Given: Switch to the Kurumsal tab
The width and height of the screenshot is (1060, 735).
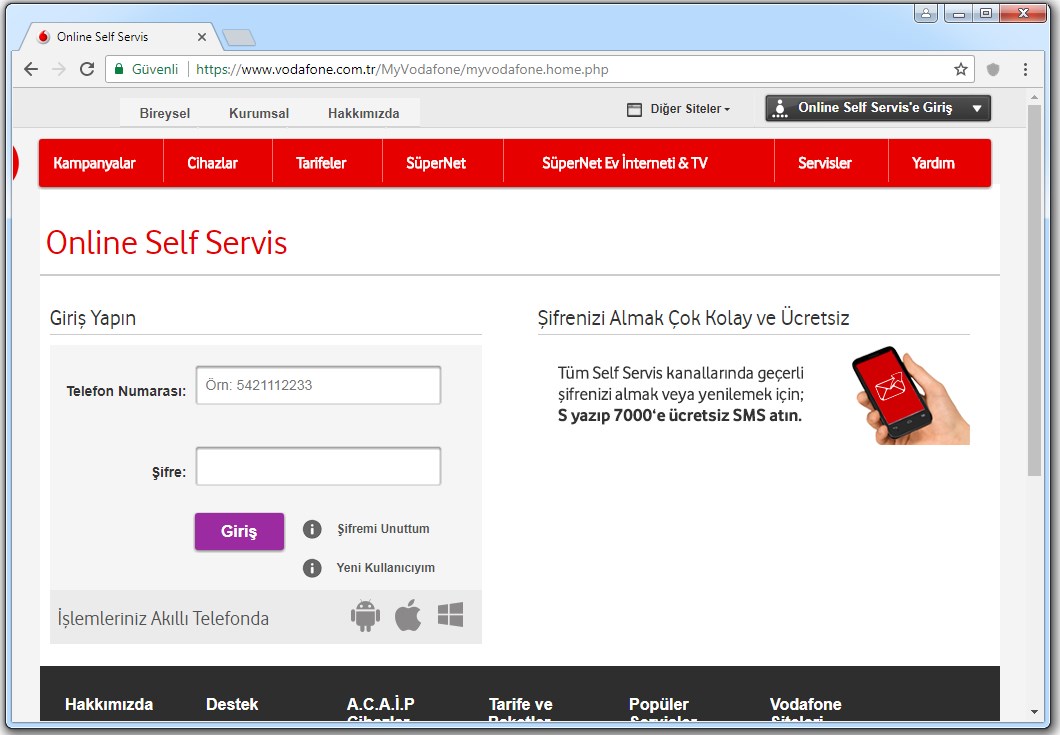Looking at the screenshot, I should (259, 113).
